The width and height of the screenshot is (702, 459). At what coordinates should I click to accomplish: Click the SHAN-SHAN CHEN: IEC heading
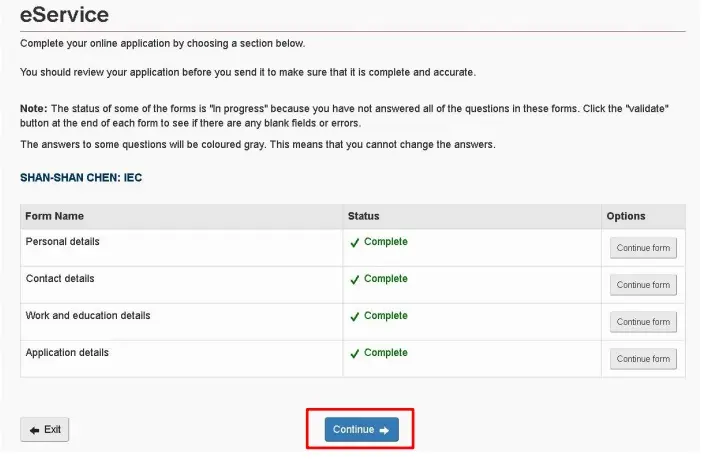coord(81,178)
